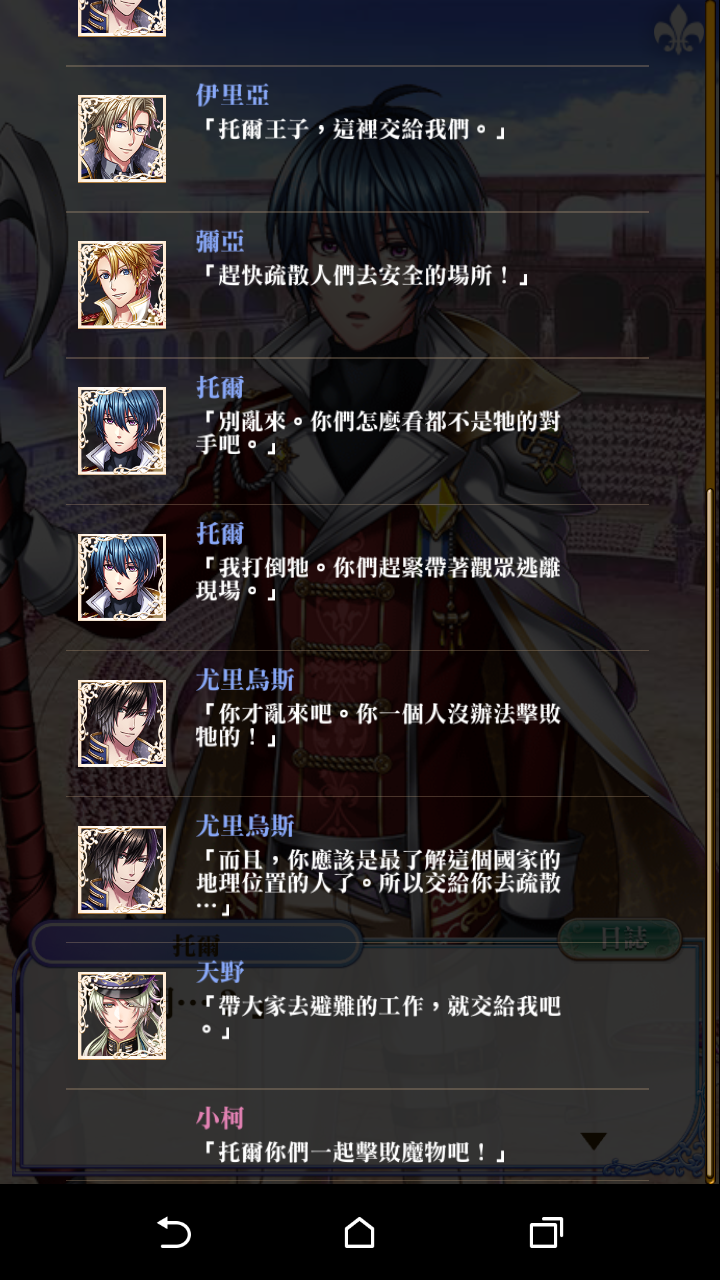
Task: Tap 彌亞's orange-haired portrait
Action: (x=122, y=285)
